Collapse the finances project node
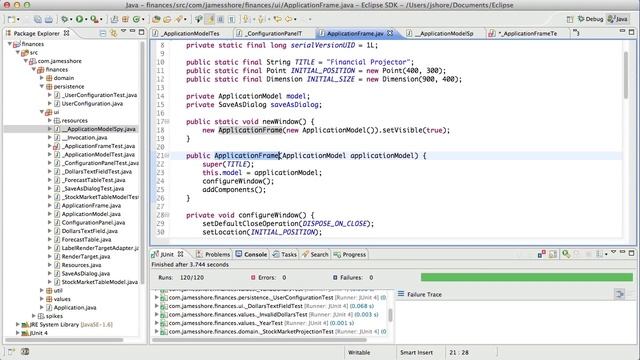Viewport: 640px width, 360px height. click(x=10, y=44)
